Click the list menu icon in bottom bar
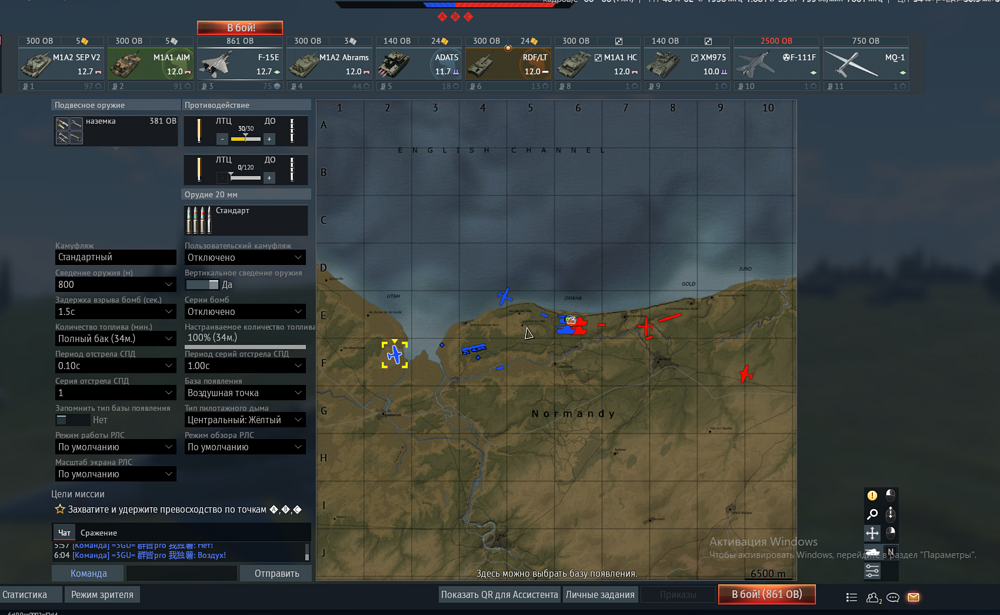 pos(851,597)
